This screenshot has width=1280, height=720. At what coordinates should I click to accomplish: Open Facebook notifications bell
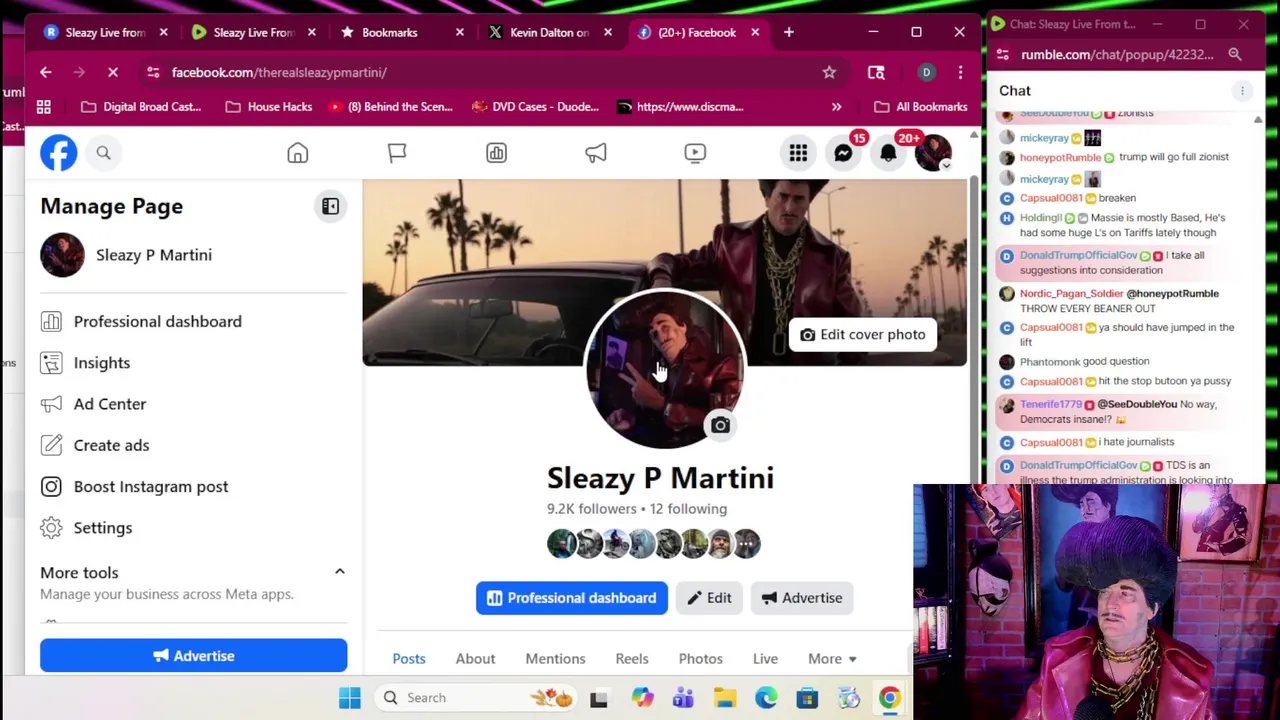point(888,153)
